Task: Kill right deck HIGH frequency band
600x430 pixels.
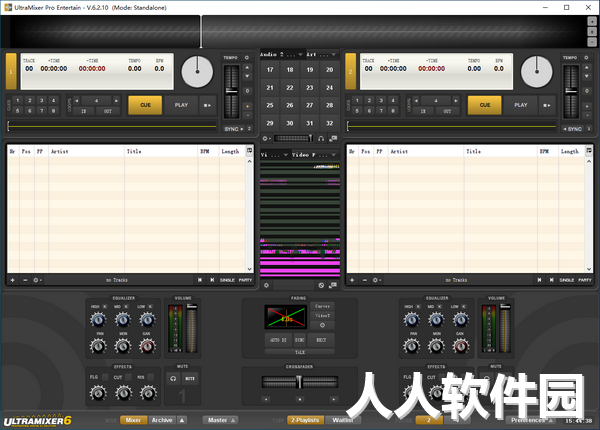Action: pos(418,306)
